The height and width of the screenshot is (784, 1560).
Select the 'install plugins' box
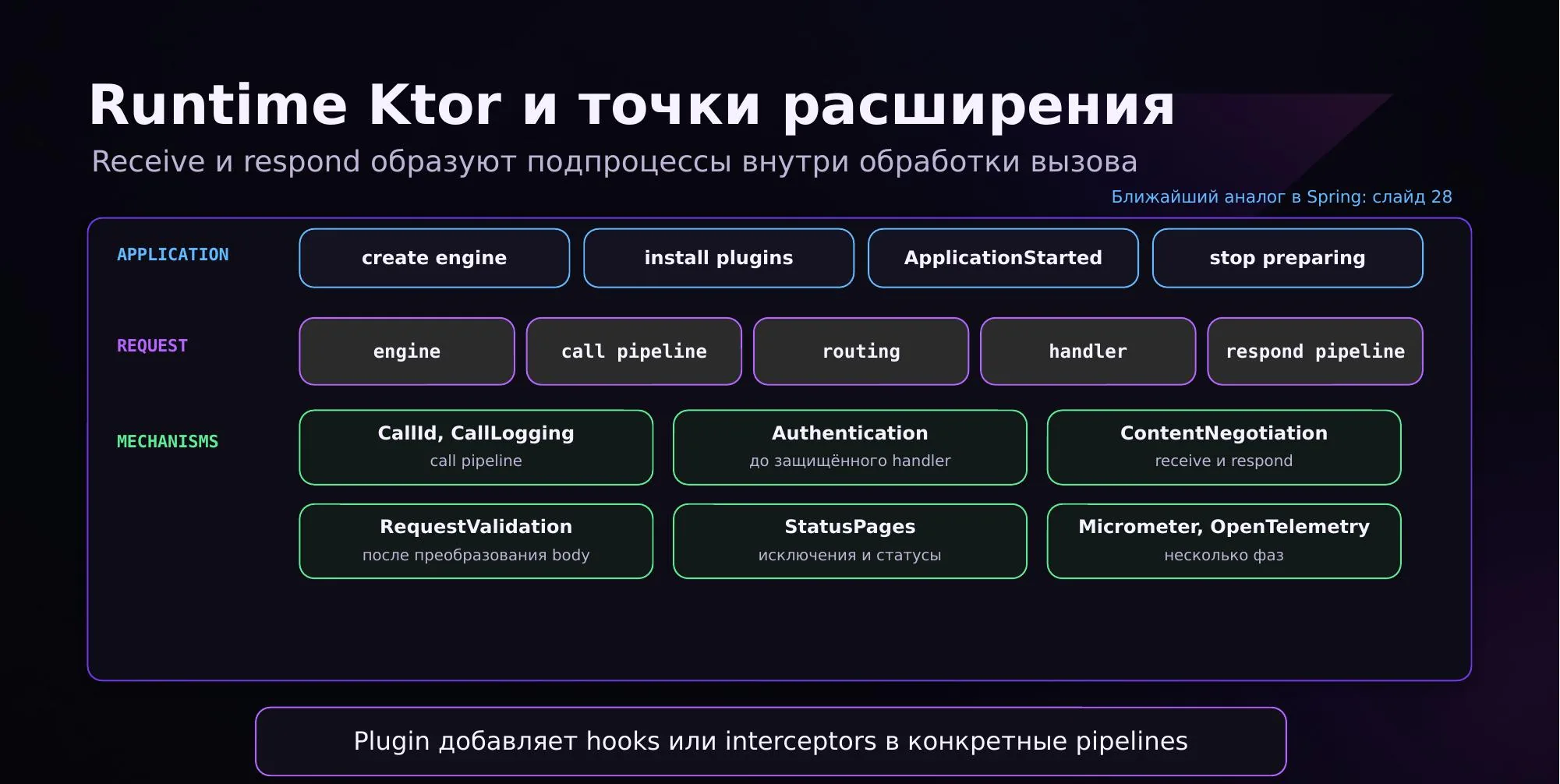coord(719,258)
